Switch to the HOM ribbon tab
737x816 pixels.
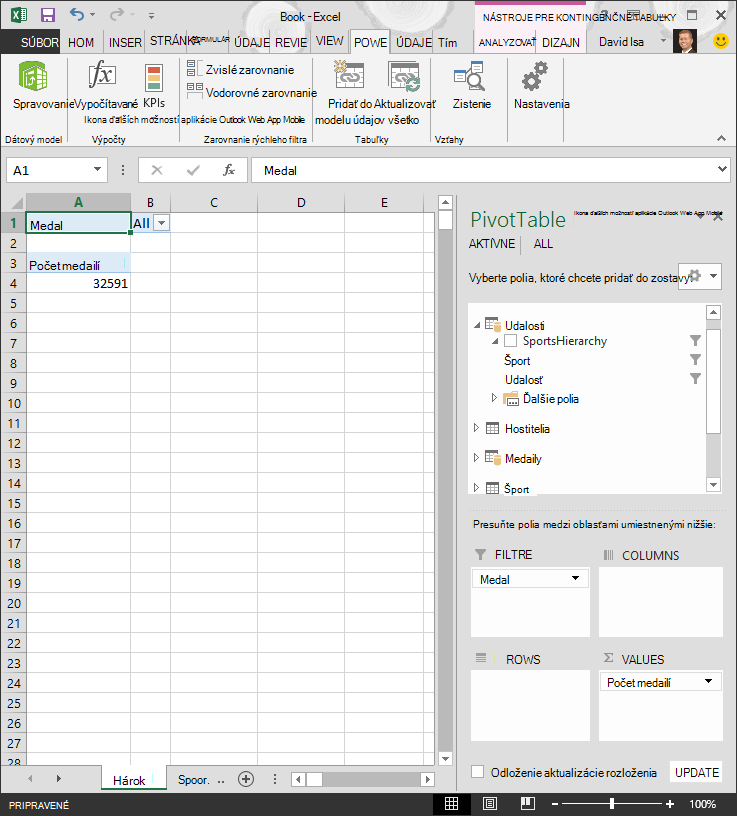tap(81, 42)
